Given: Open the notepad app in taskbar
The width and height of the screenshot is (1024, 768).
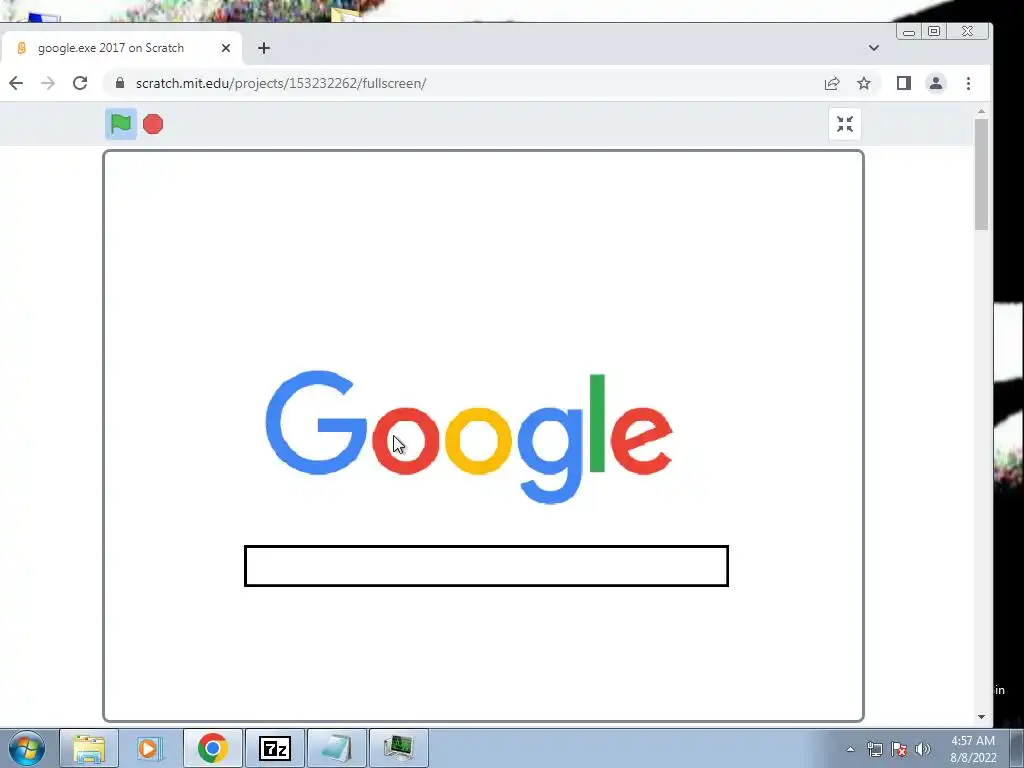Looking at the screenshot, I should 336,748.
